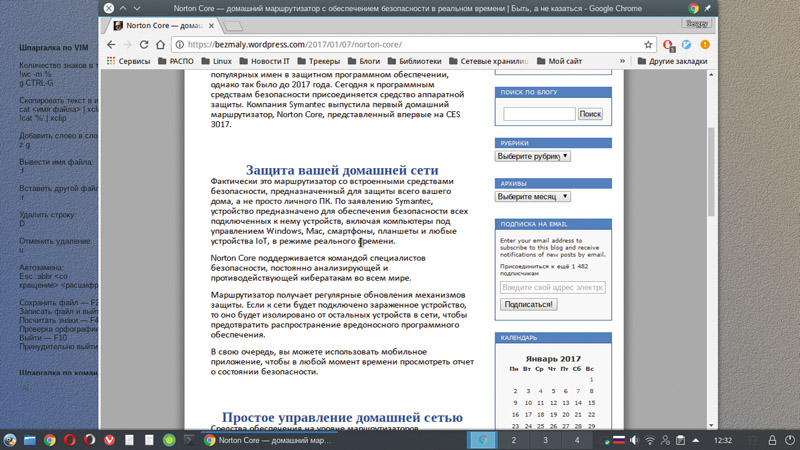Click the blog search text field
Screen dimensions: 800x450
539,114
